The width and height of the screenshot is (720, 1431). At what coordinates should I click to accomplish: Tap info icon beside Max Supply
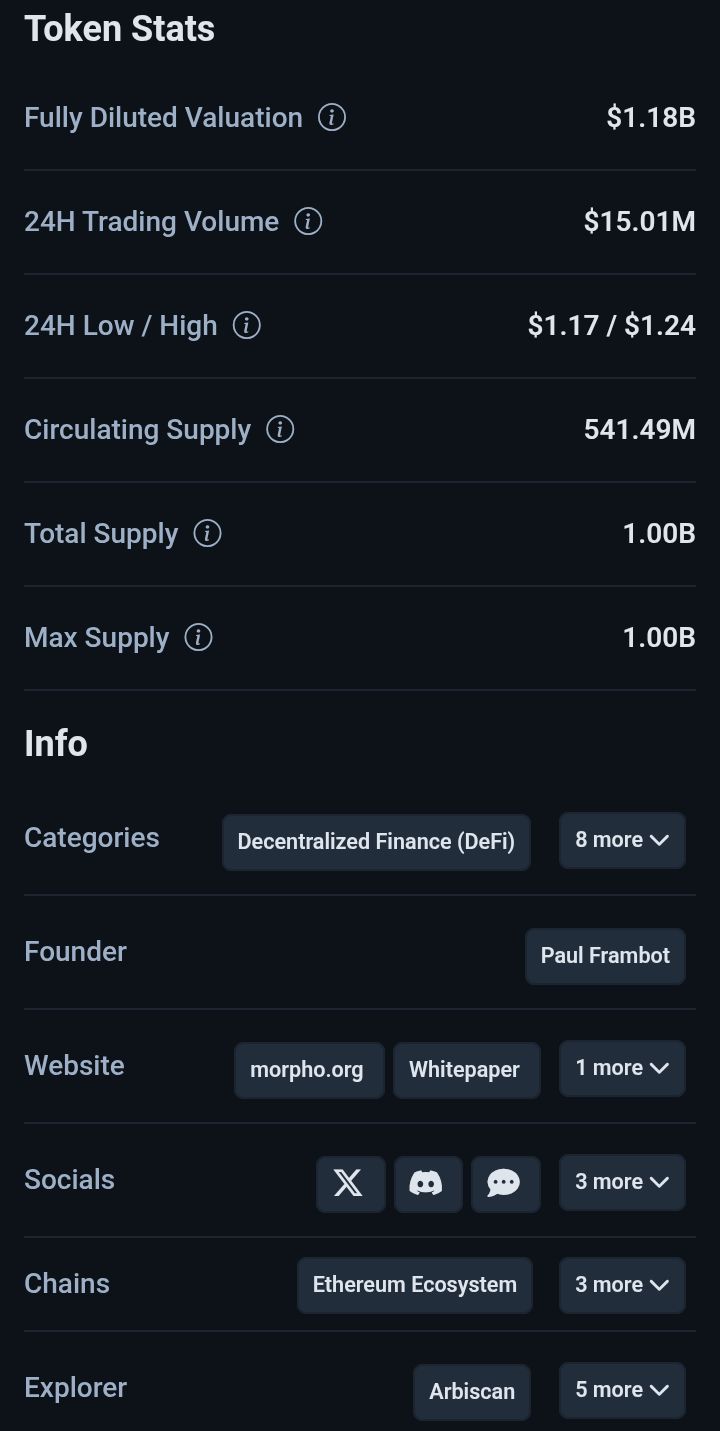(x=199, y=638)
